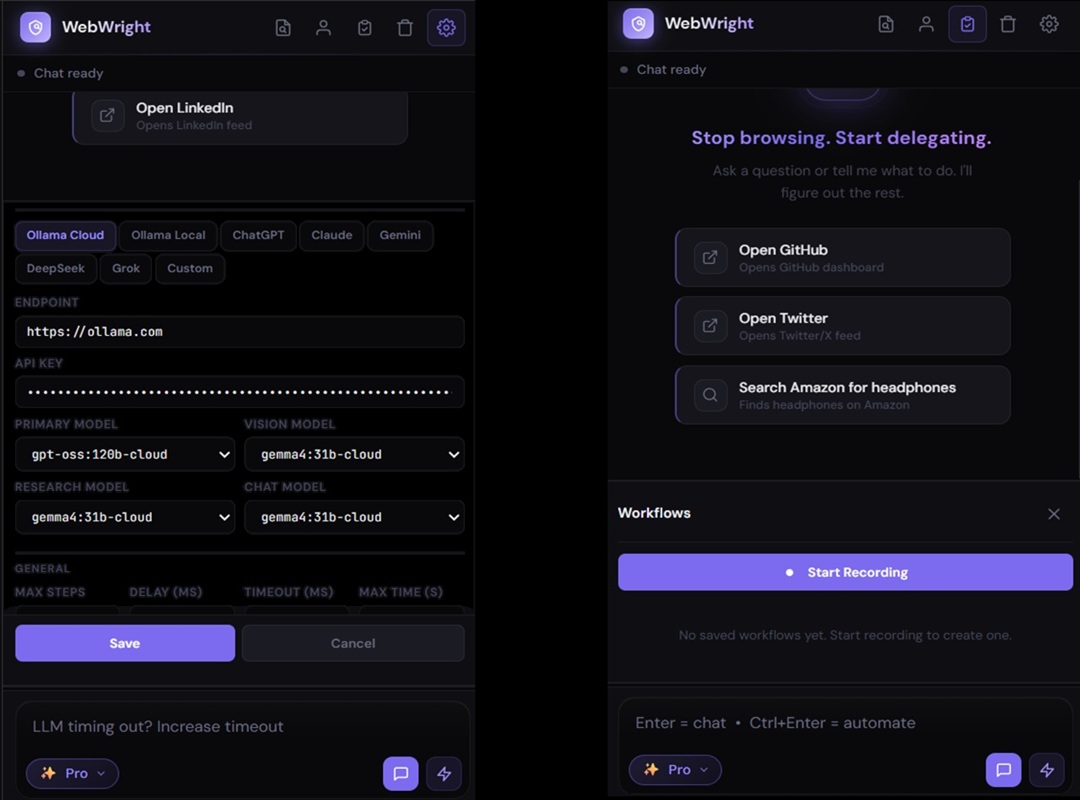Click the WebWright logo in the right panel
1080x800 pixels.
click(x=638, y=23)
